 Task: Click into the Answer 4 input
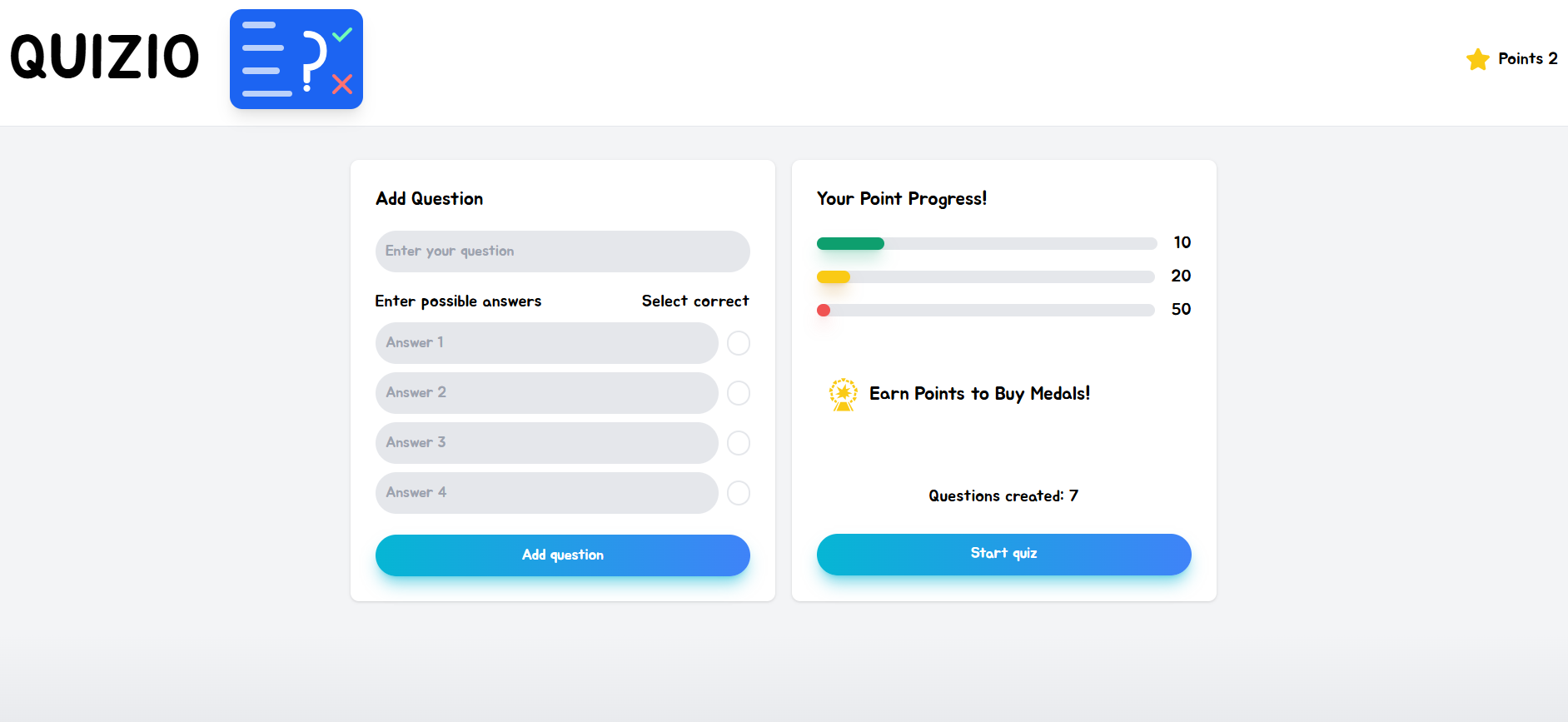(547, 493)
